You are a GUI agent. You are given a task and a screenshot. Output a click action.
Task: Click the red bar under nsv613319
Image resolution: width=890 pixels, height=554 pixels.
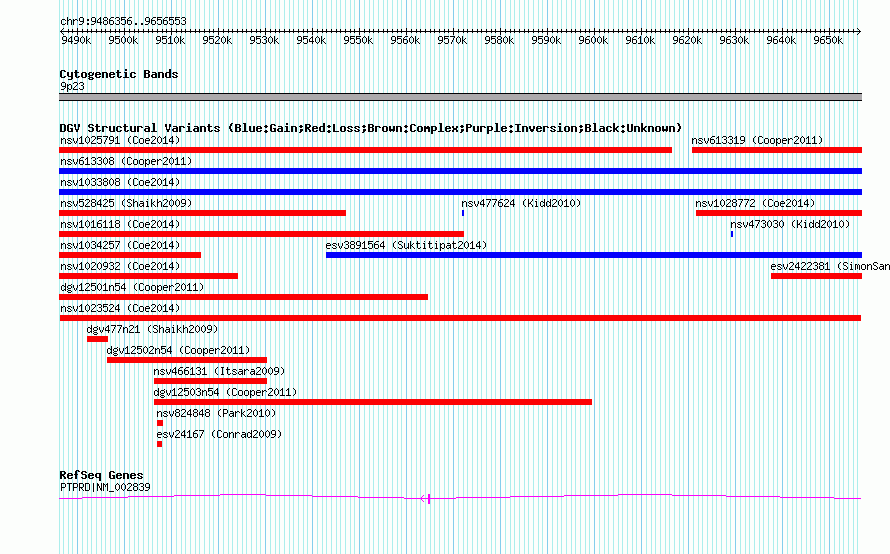pos(777,150)
